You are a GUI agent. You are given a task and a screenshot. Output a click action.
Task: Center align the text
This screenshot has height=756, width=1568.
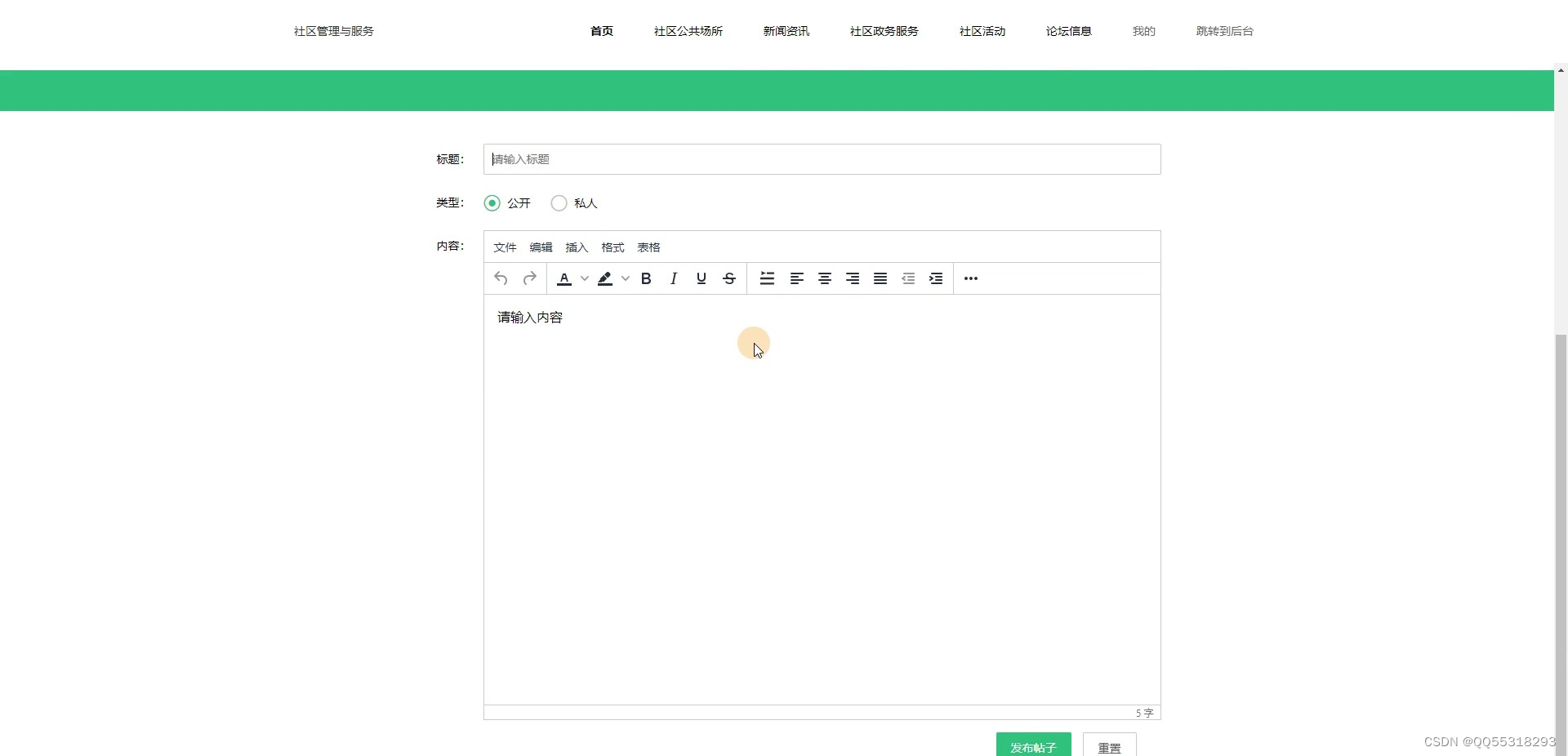click(825, 278)
